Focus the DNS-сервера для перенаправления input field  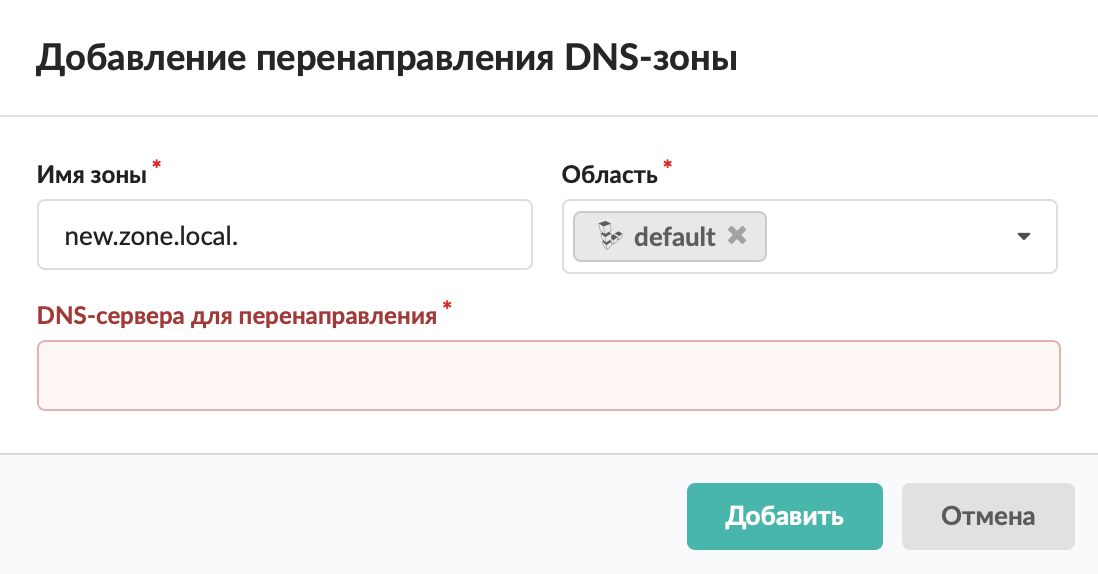548,375
